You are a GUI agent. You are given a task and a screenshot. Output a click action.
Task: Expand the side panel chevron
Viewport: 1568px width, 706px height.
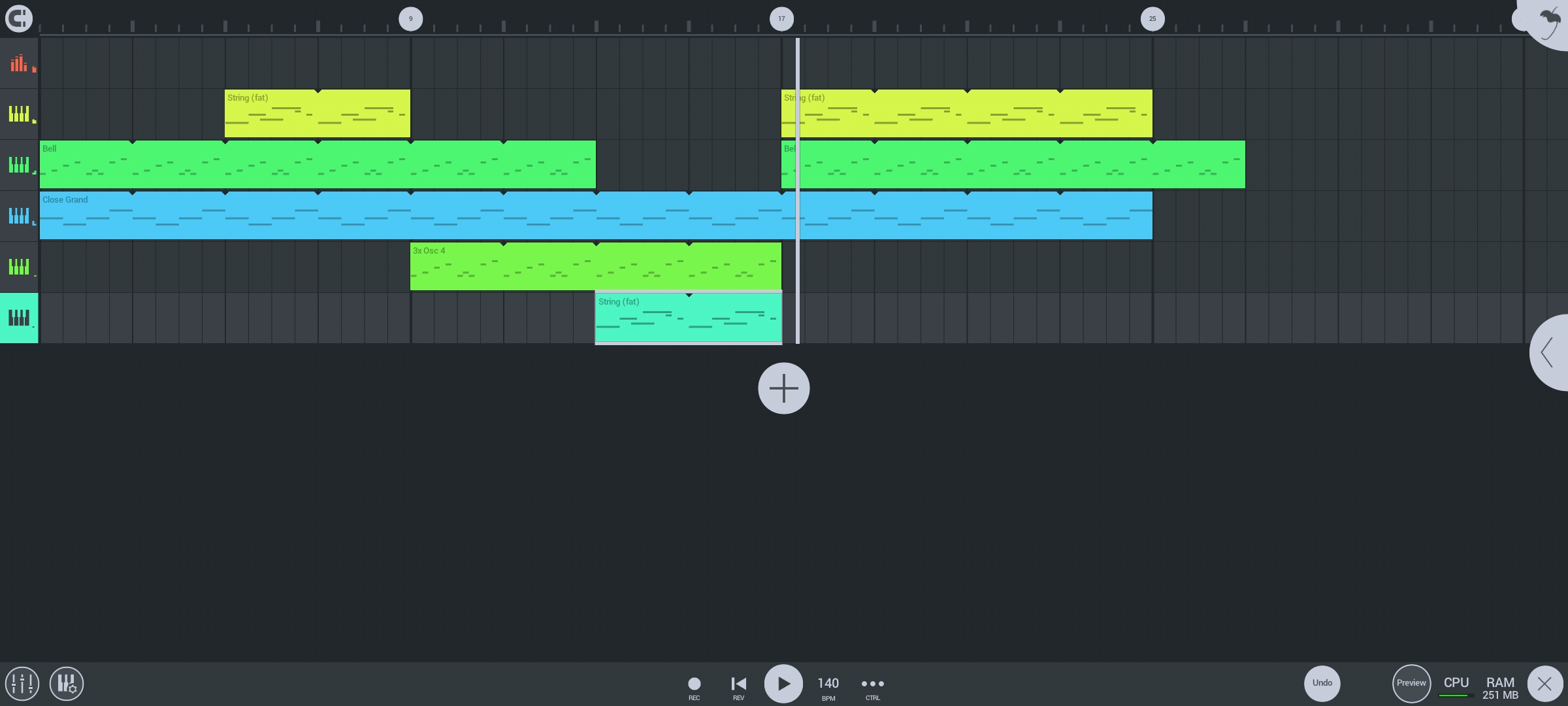point(1548,353)
